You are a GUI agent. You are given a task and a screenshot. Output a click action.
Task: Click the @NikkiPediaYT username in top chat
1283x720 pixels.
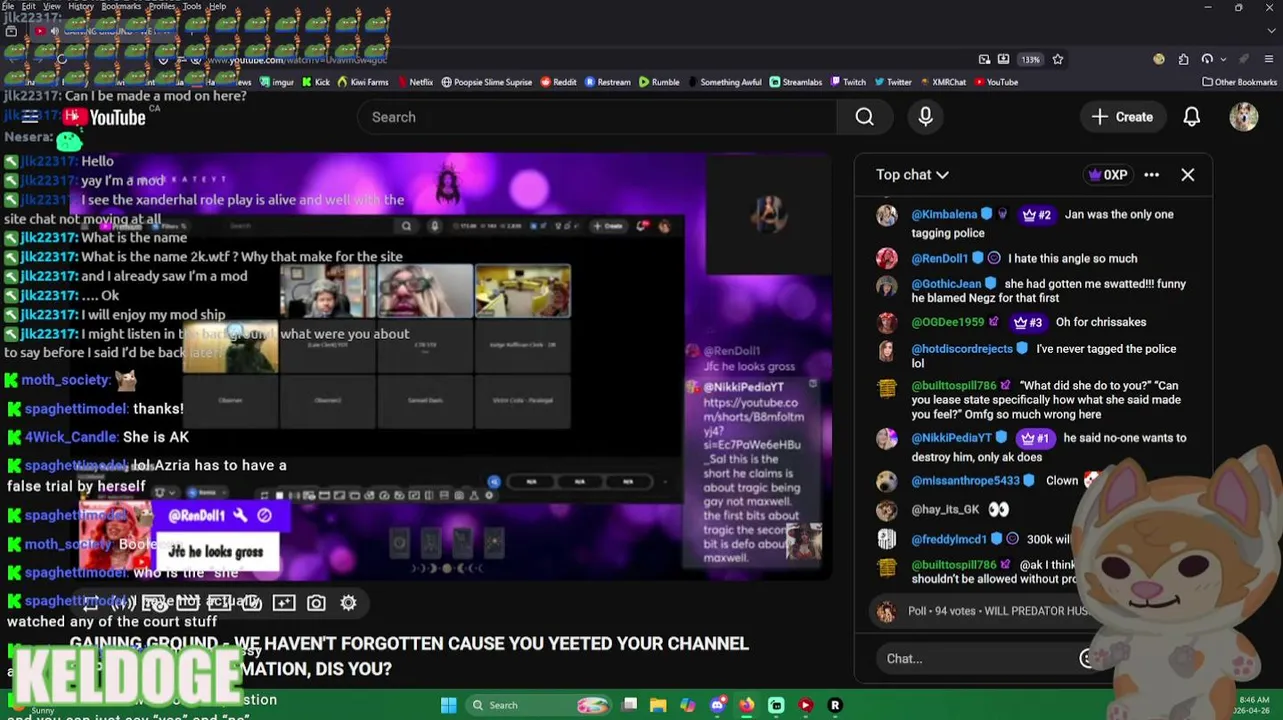click(x=951, y=438)
